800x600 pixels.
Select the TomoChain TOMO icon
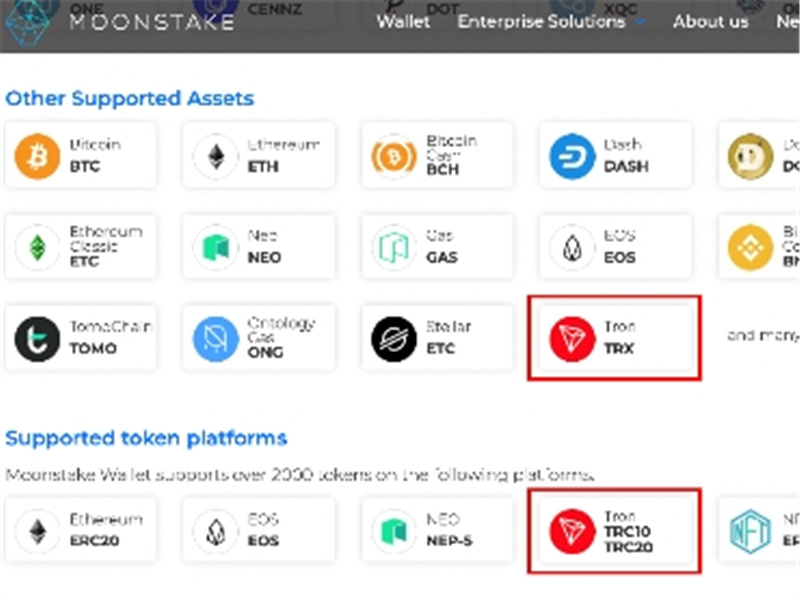[38, 338]
